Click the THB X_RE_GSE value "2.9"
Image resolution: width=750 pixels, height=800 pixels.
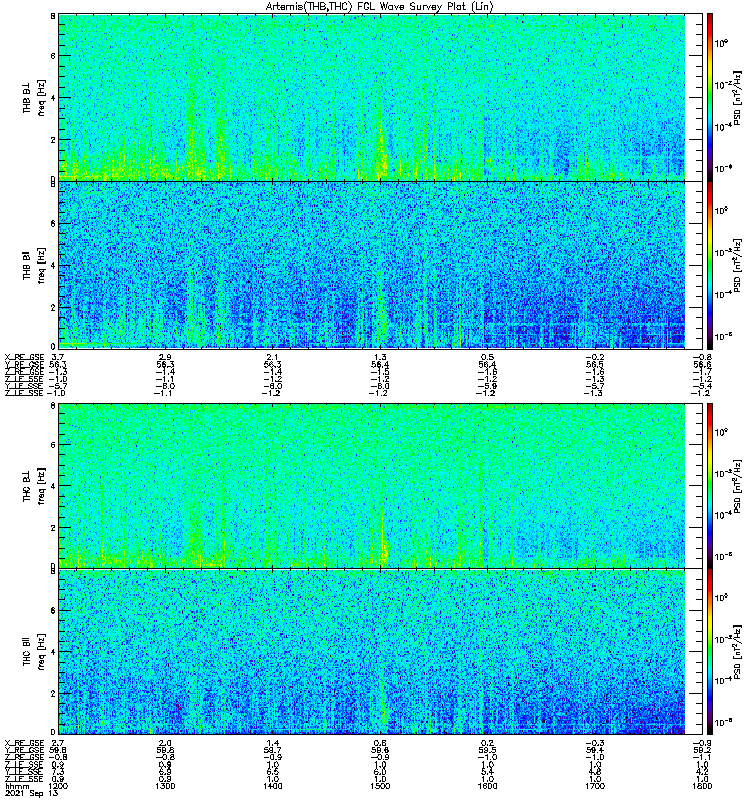tap(165, 357)
